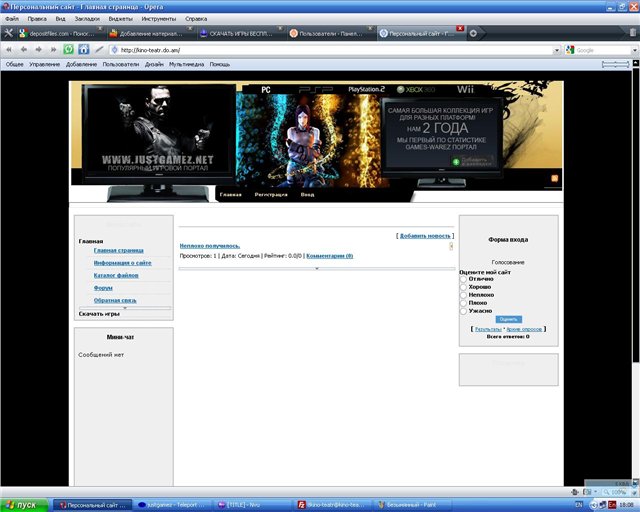Image resolution: width=640 pixels, height=512 pixels.
Task: Click the Добавить новость link
Action: click(425, 236)
